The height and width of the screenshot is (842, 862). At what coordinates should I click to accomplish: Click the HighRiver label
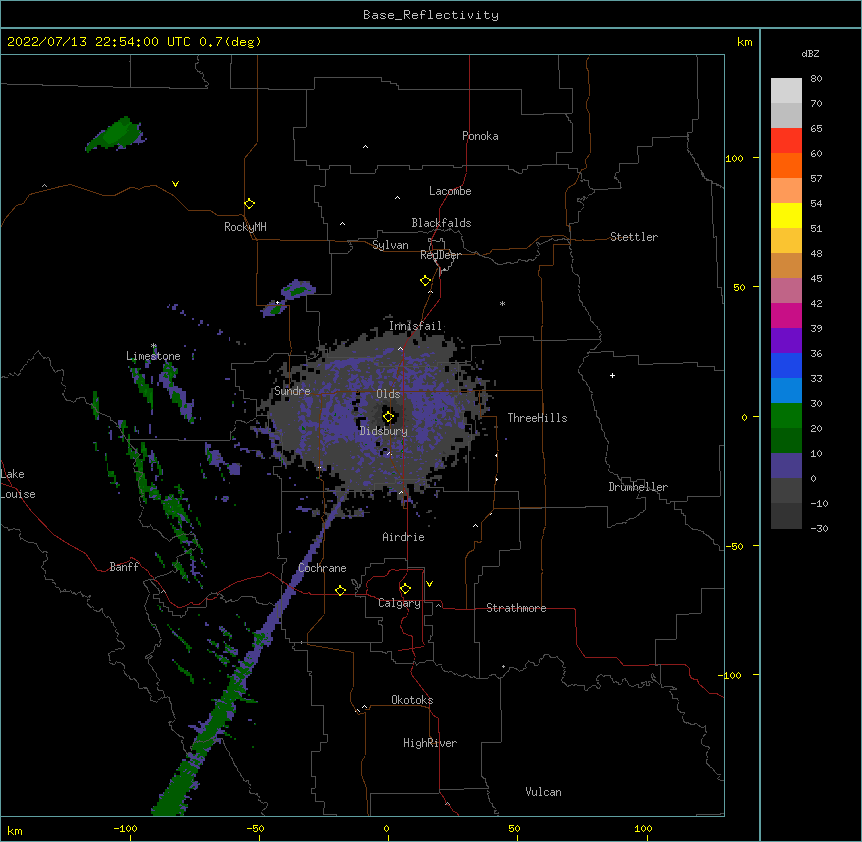coord(430,743)
